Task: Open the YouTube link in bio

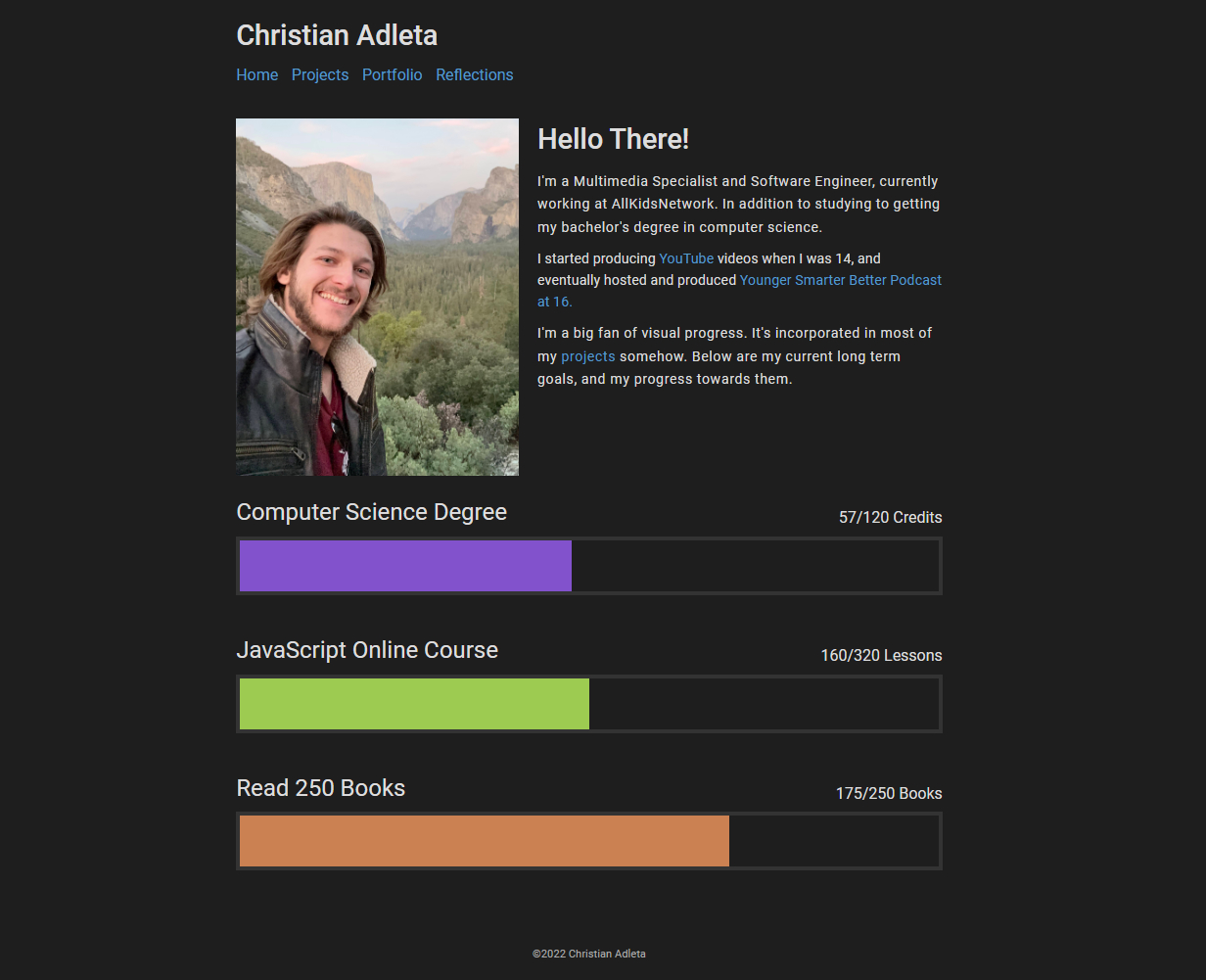Action: 686,258
